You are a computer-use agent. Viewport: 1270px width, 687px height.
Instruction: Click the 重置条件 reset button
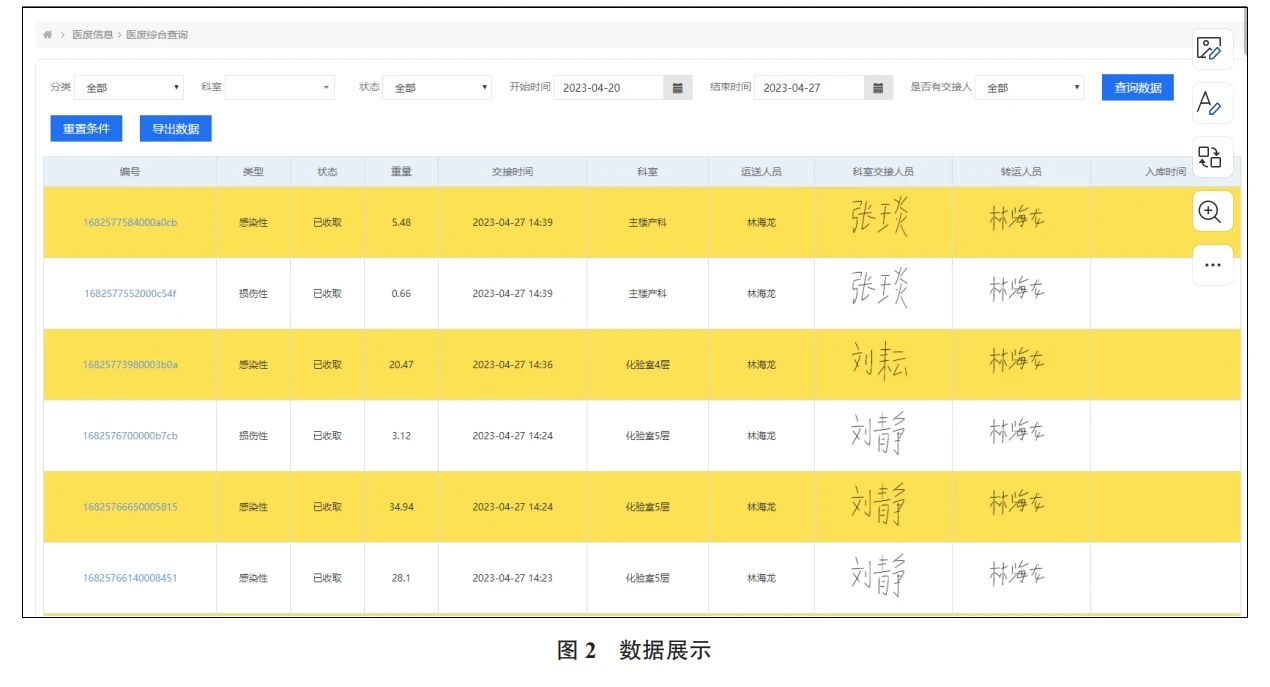[84, 128]
